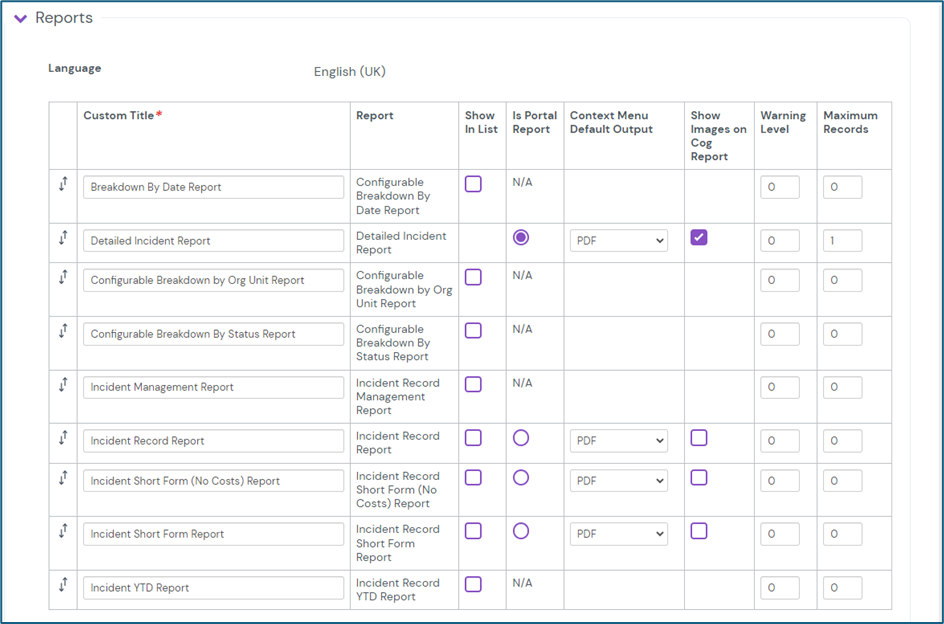Click the reorder icon beside Incident Record Report
The width and height of the screenshot is (944, 624).
tap(62, 438)
